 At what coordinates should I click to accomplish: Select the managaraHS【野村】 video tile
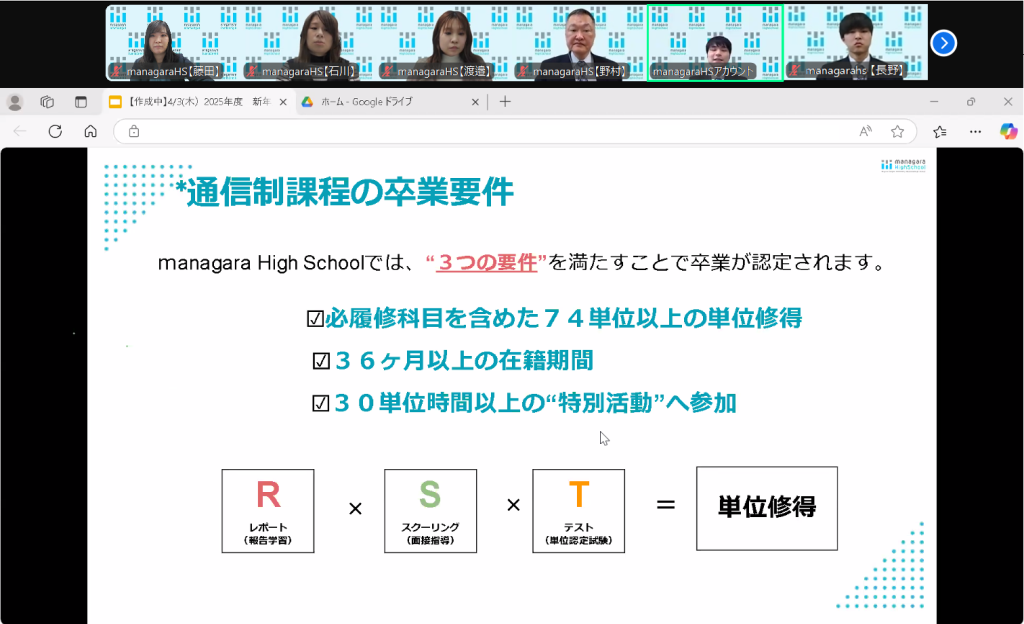tap(579, 42)
